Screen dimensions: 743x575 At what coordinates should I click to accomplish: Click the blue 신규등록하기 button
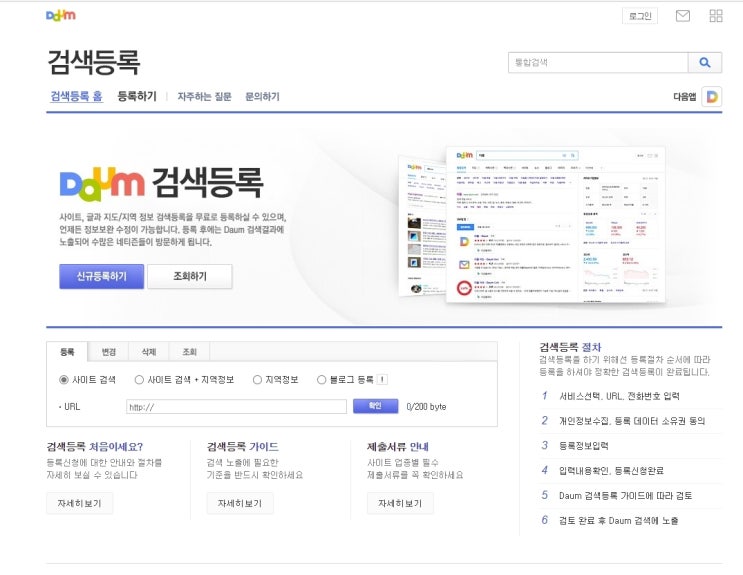(x=101, y=276)
